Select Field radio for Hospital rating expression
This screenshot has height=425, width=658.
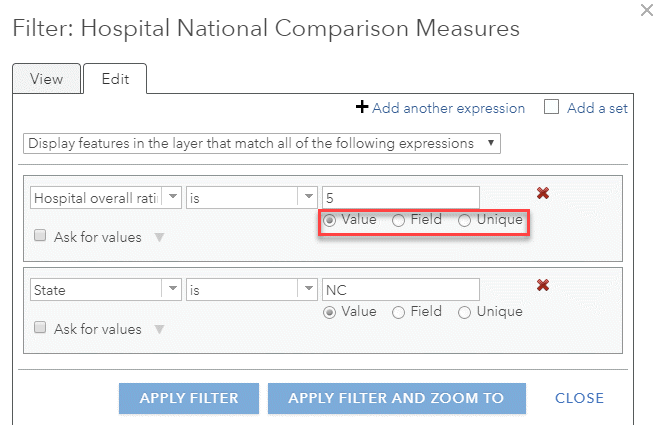(x=398, y=220)
